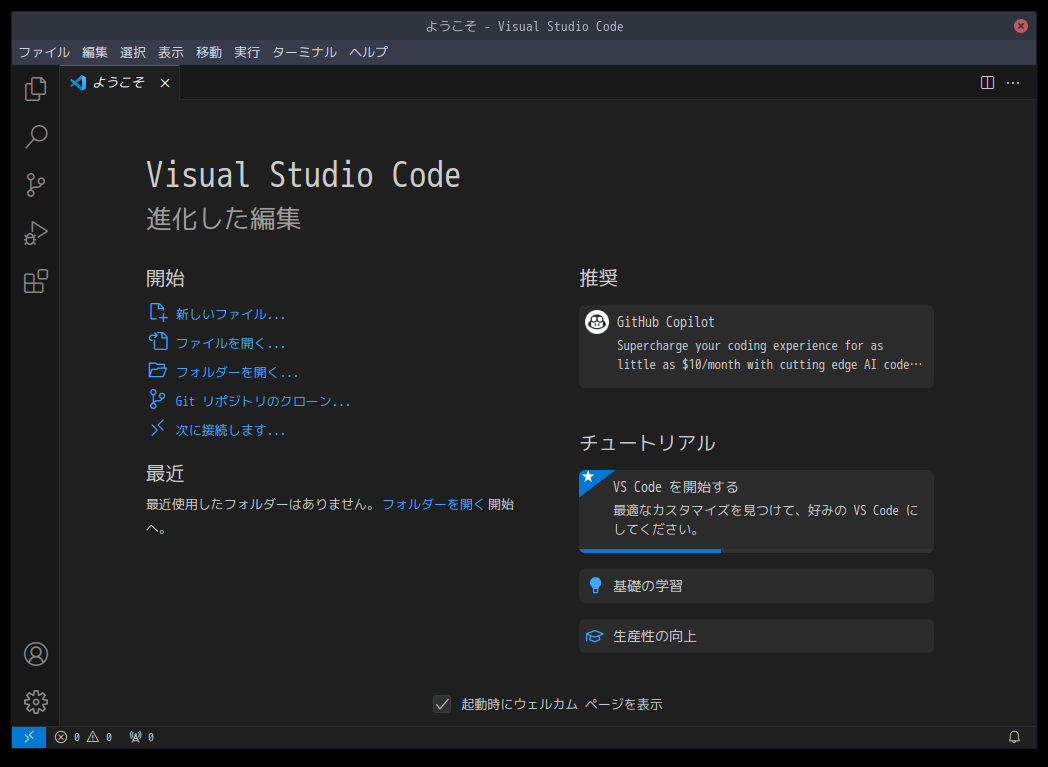Click the remote connect icon by 次に接続します
The height and width of the screenshot is (767, 1048).
click(x=157, y=428)
